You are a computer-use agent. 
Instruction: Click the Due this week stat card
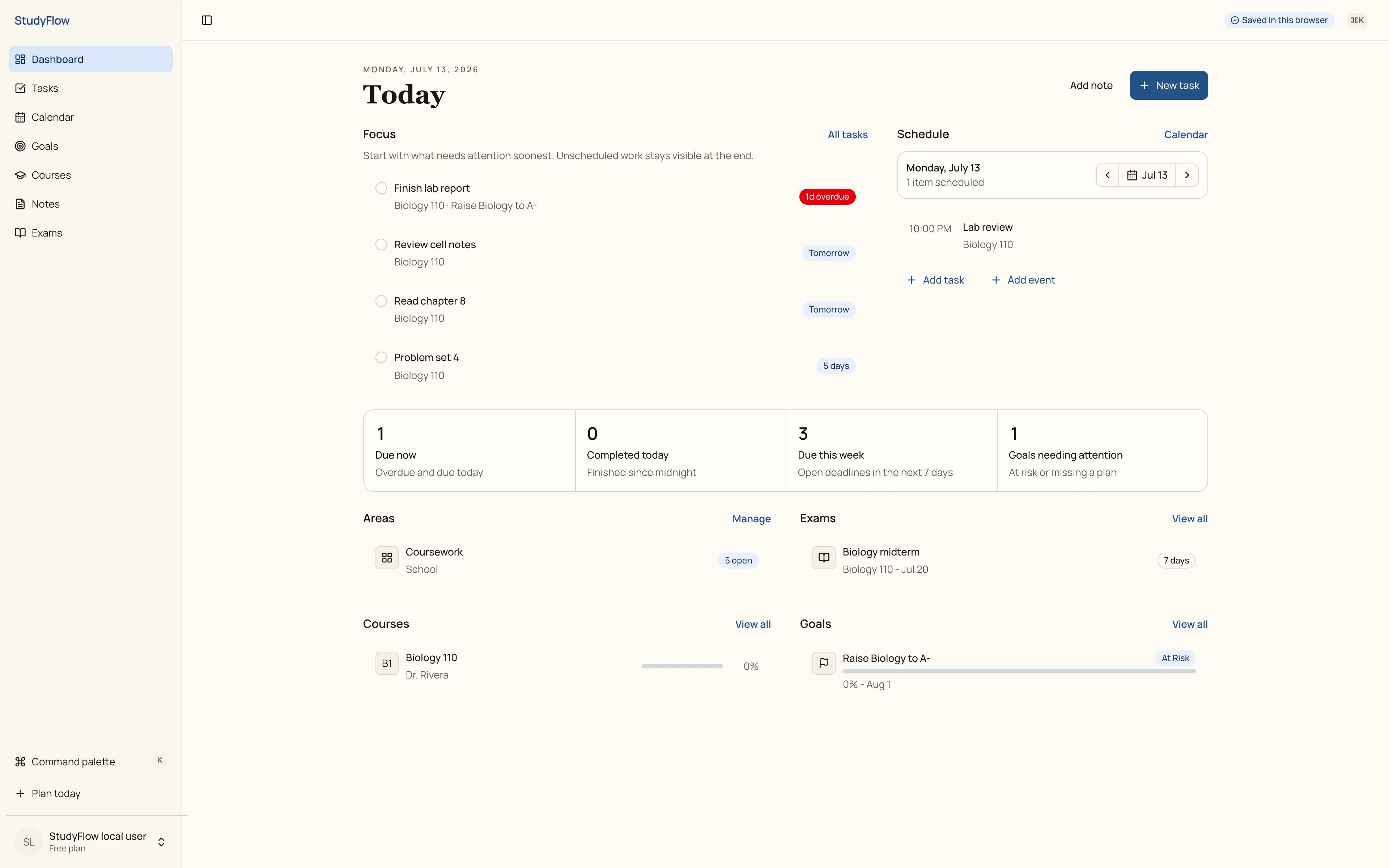[x=891, y=451]
